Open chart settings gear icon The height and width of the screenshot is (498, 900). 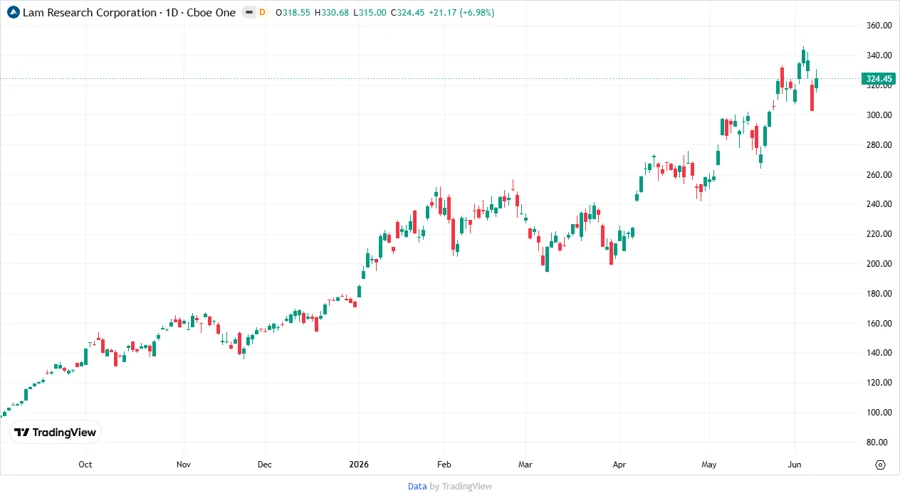point(880,465)
